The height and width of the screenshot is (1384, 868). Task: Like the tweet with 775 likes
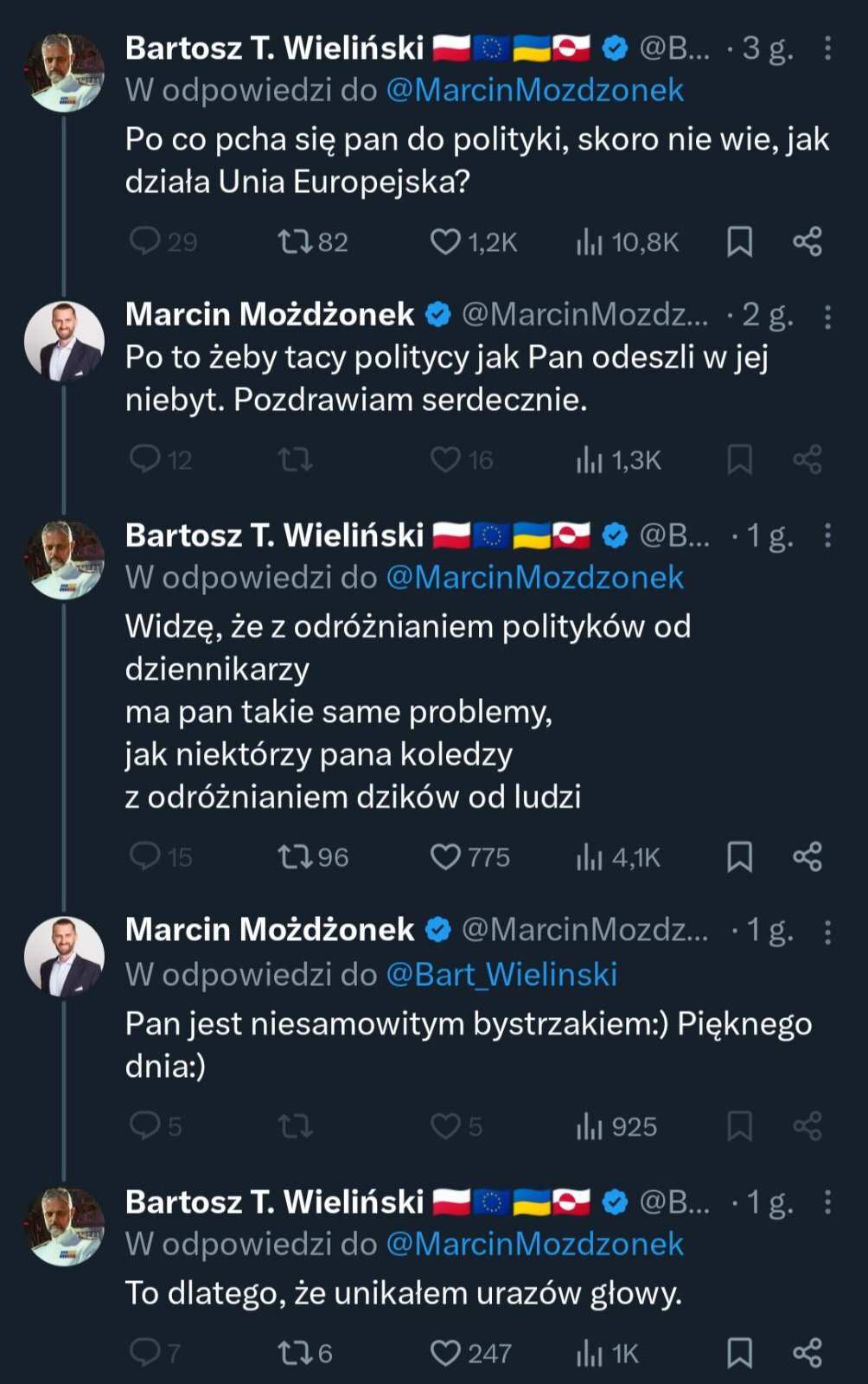(445, 857)
